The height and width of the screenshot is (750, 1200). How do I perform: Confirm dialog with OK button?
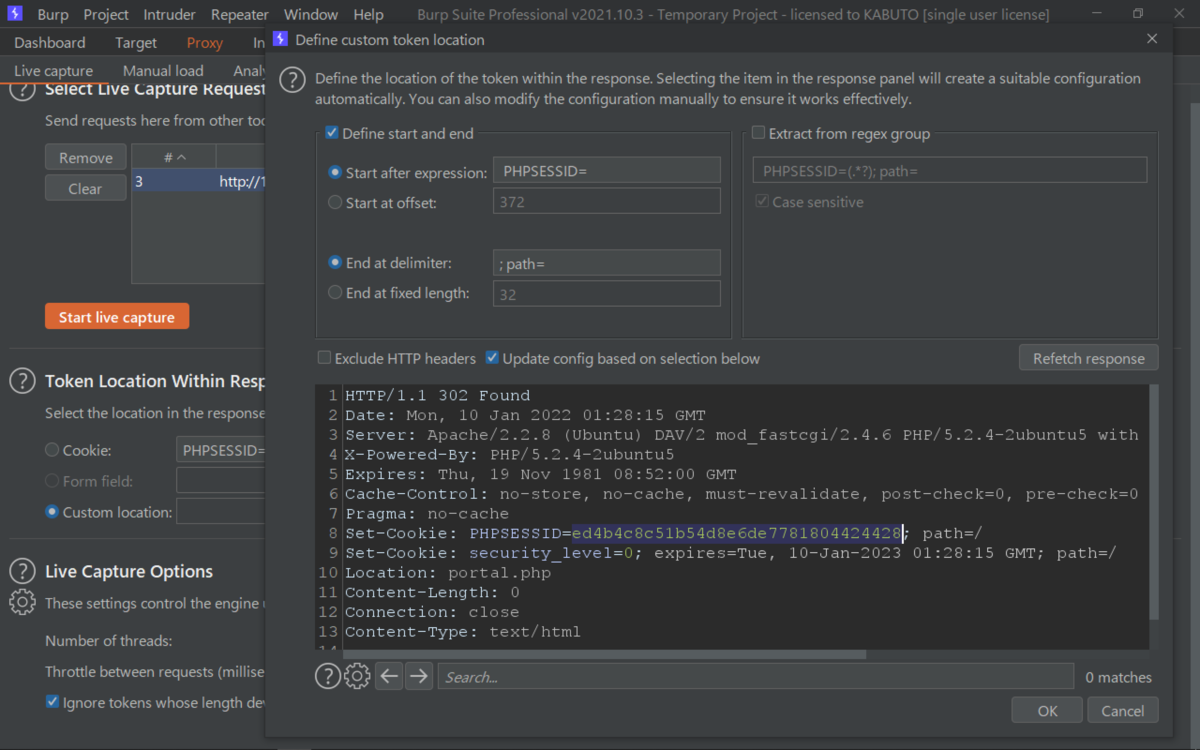click(x=1047, y=710)
